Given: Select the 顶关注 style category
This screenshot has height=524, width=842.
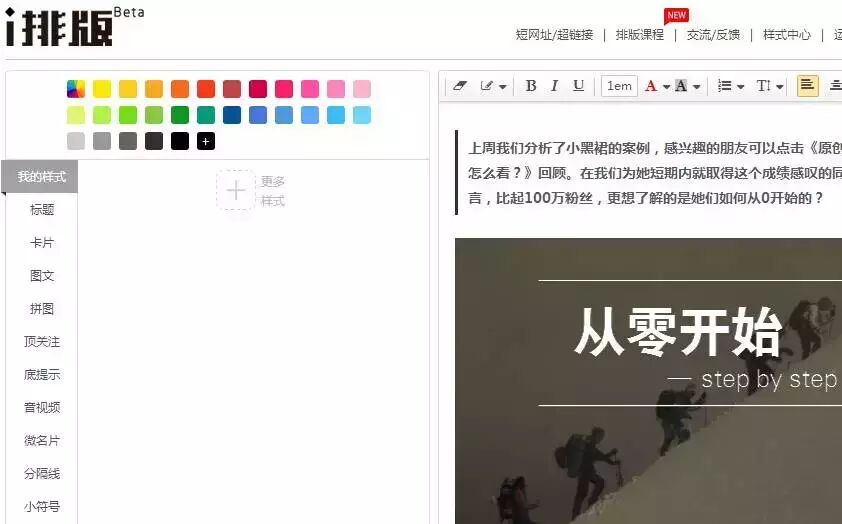Looking at the screenshot, I should click(42, 341).
